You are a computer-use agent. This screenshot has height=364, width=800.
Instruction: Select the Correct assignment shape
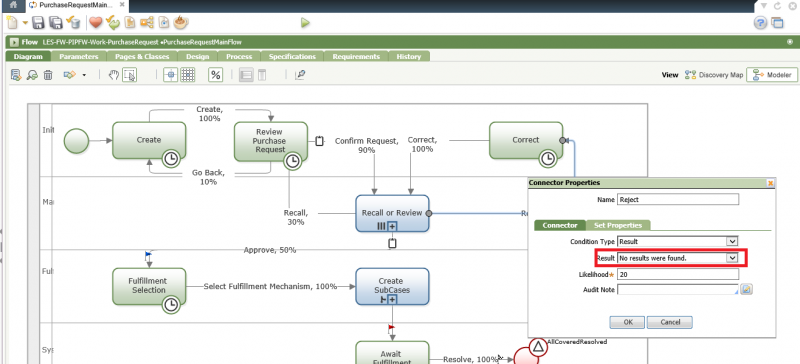[526, 140]
